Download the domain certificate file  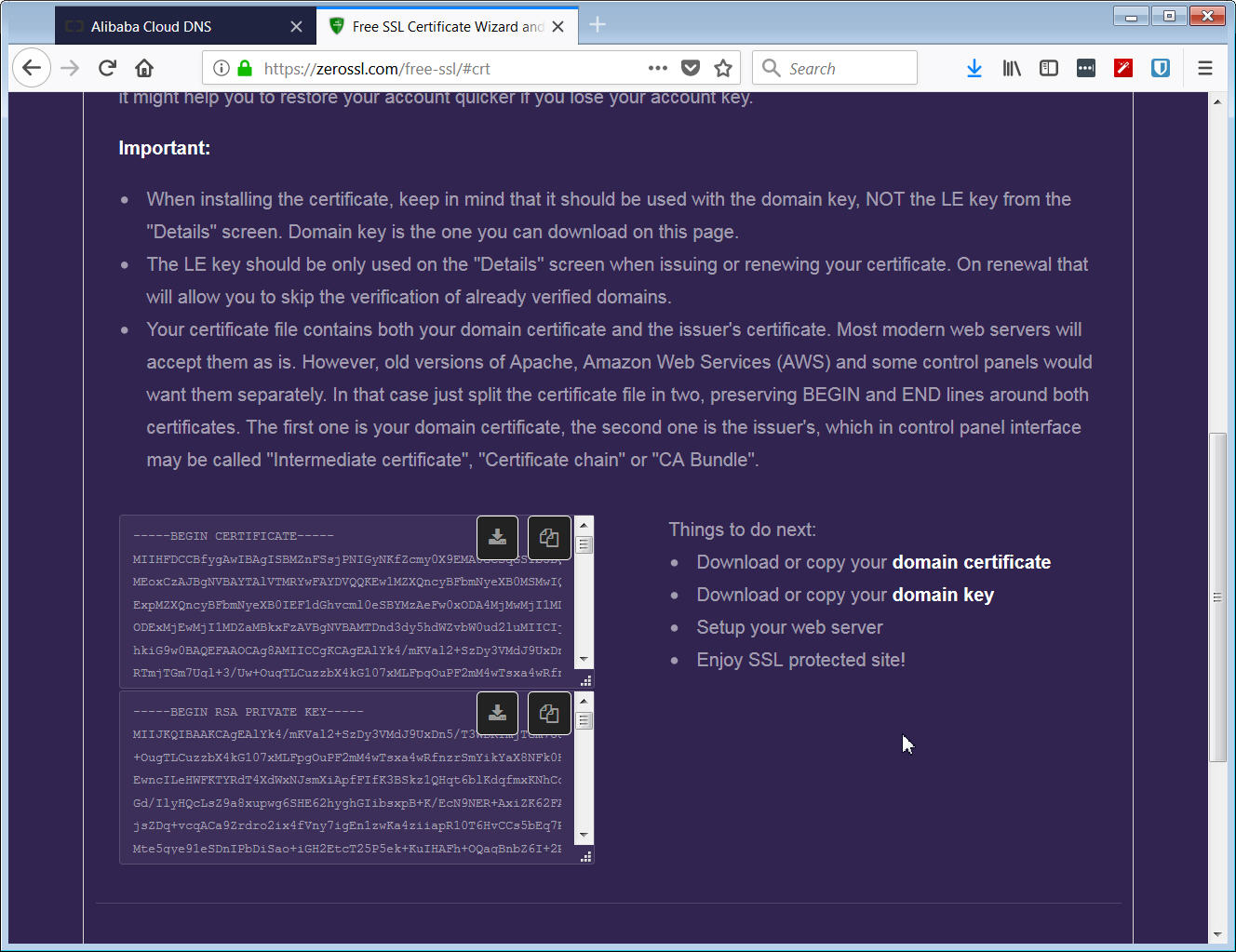click(497, 537)
